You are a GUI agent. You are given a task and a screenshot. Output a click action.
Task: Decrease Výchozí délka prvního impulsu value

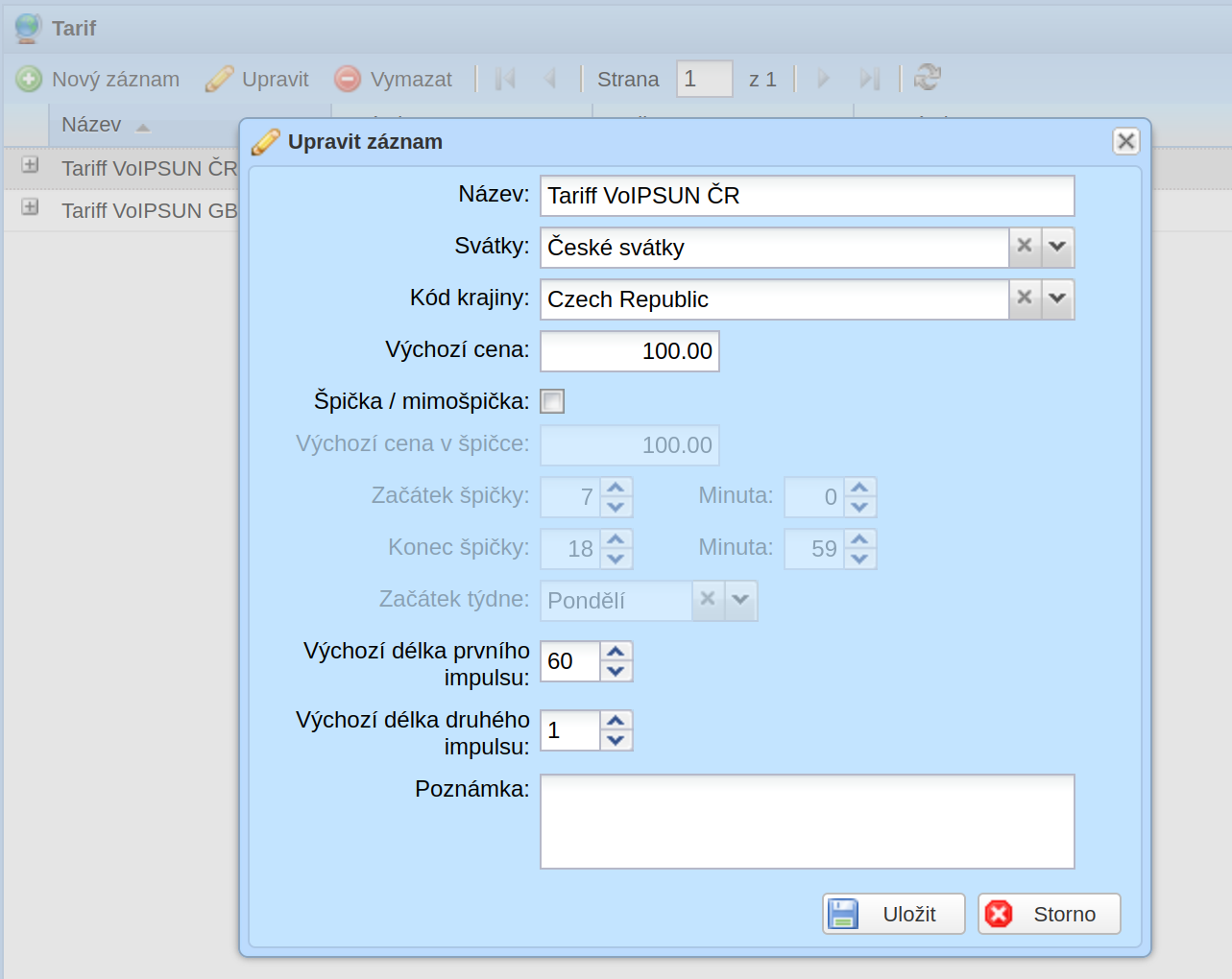(x=616, y=672)
